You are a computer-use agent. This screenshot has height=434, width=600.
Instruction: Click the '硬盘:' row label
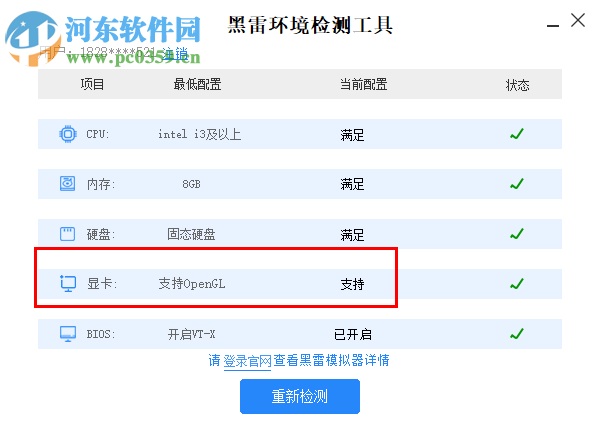pyautogui.click(x=101, y=234)
